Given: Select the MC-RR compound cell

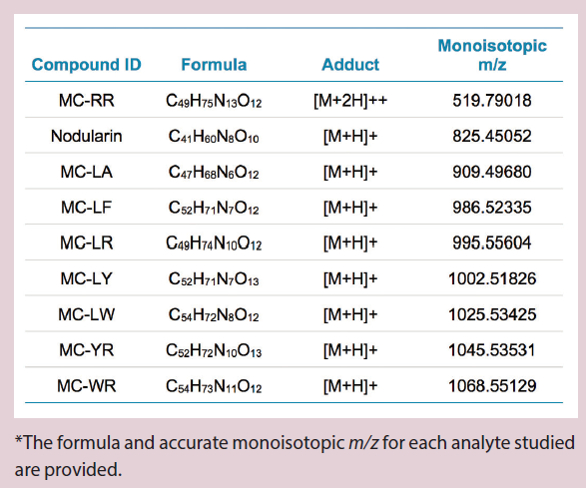Looking at the screenshot, I should coord(86,101).
